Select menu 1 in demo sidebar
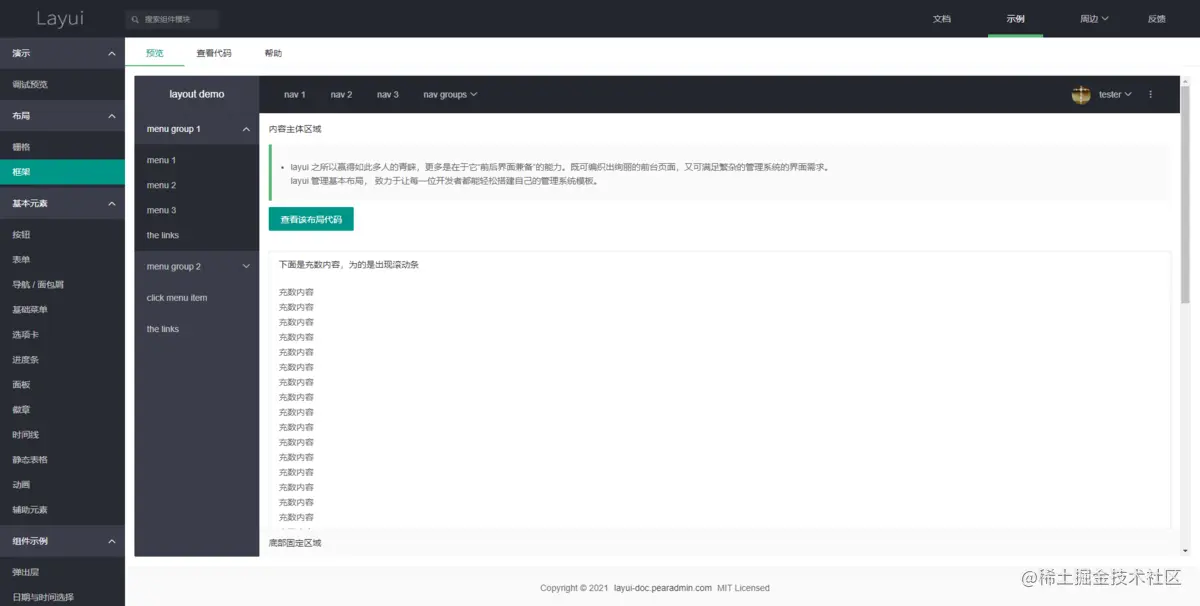Image resolution: width=1200 pixels, height=606 pixels. click(x=197, y=160)
